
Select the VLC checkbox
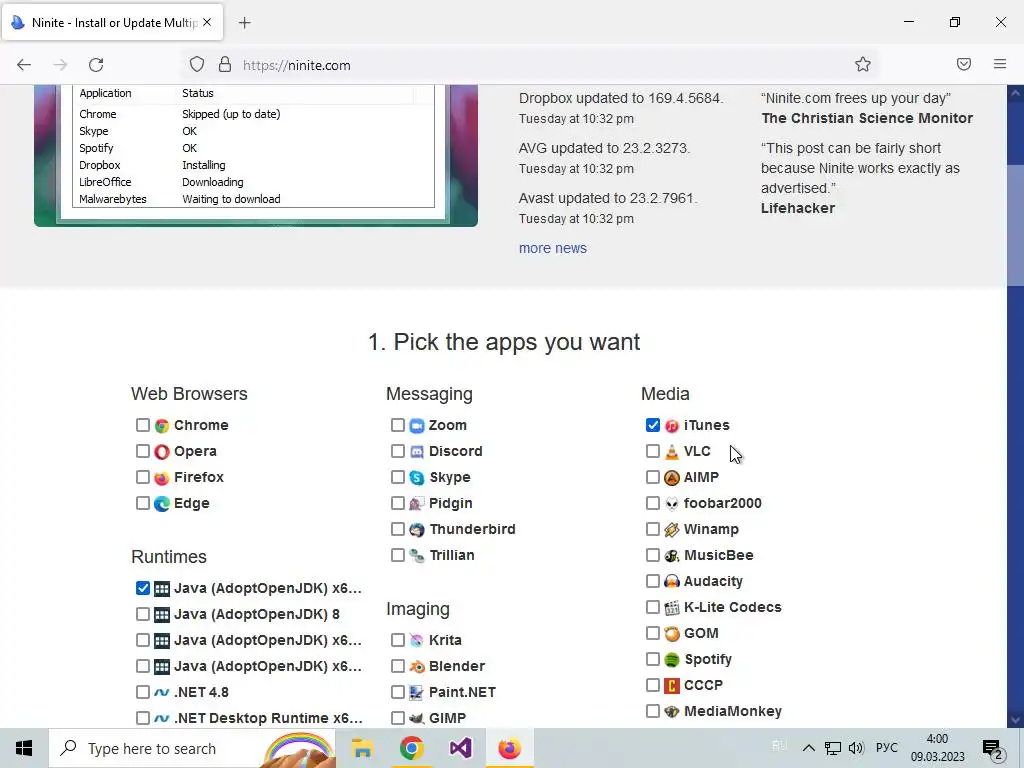652,451
